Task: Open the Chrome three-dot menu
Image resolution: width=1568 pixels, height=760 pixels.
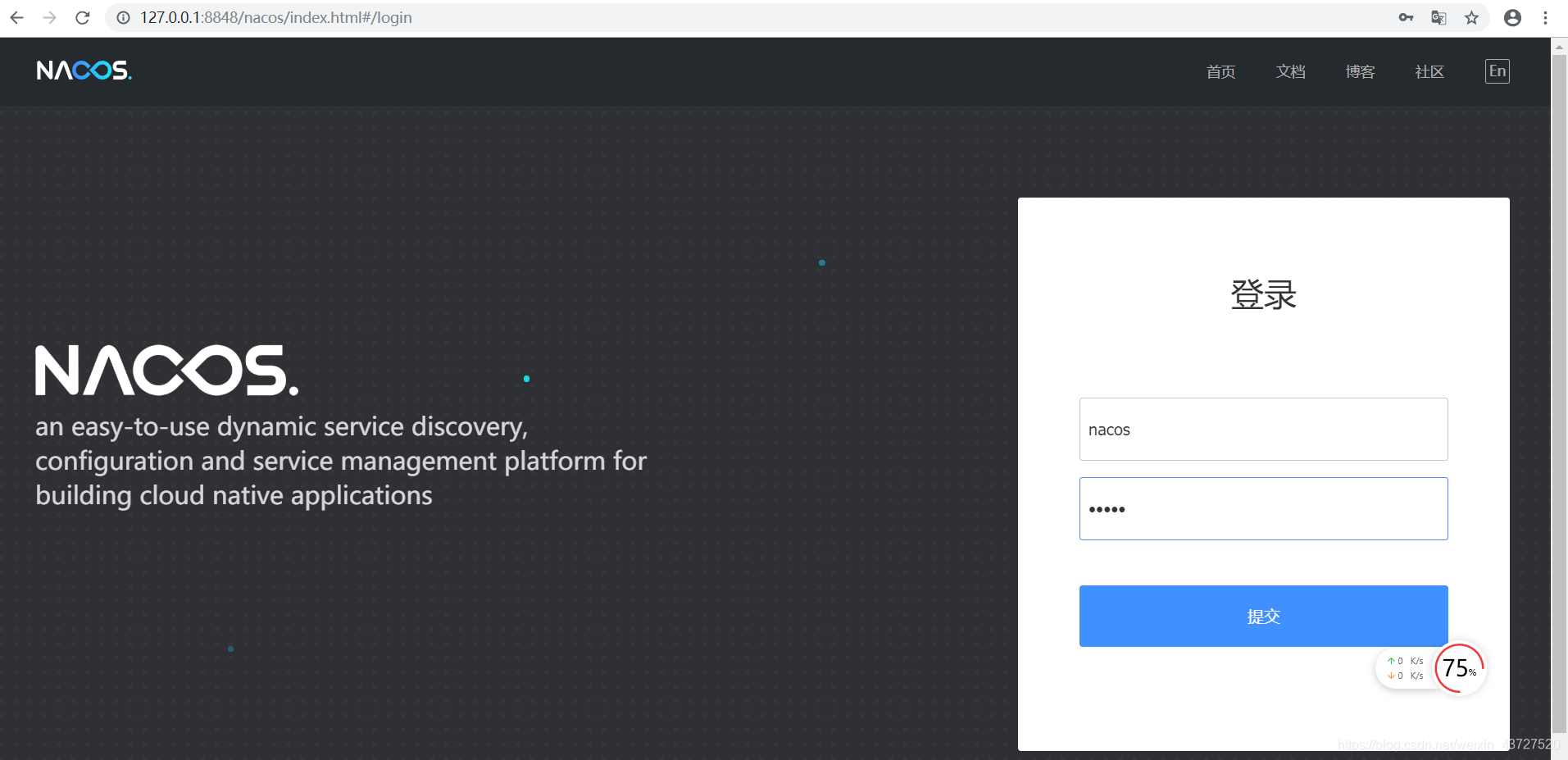Action: point(1545,17)
